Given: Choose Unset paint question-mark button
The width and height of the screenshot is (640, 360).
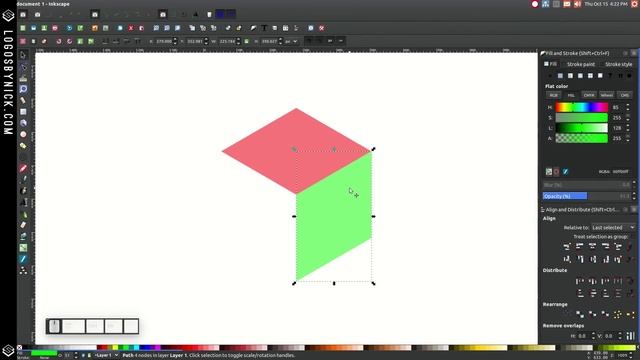Looking at the screenshot, I should [610, 76].
